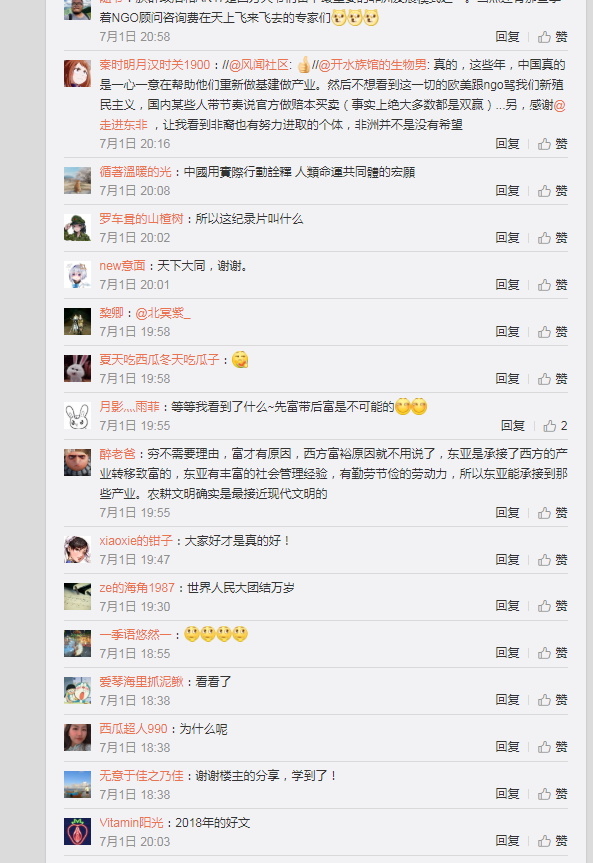Open mention @开水族馆的生物男
The width and height of the screenshot is (593, 863).
pyautogui.click(x=372, y=65)
